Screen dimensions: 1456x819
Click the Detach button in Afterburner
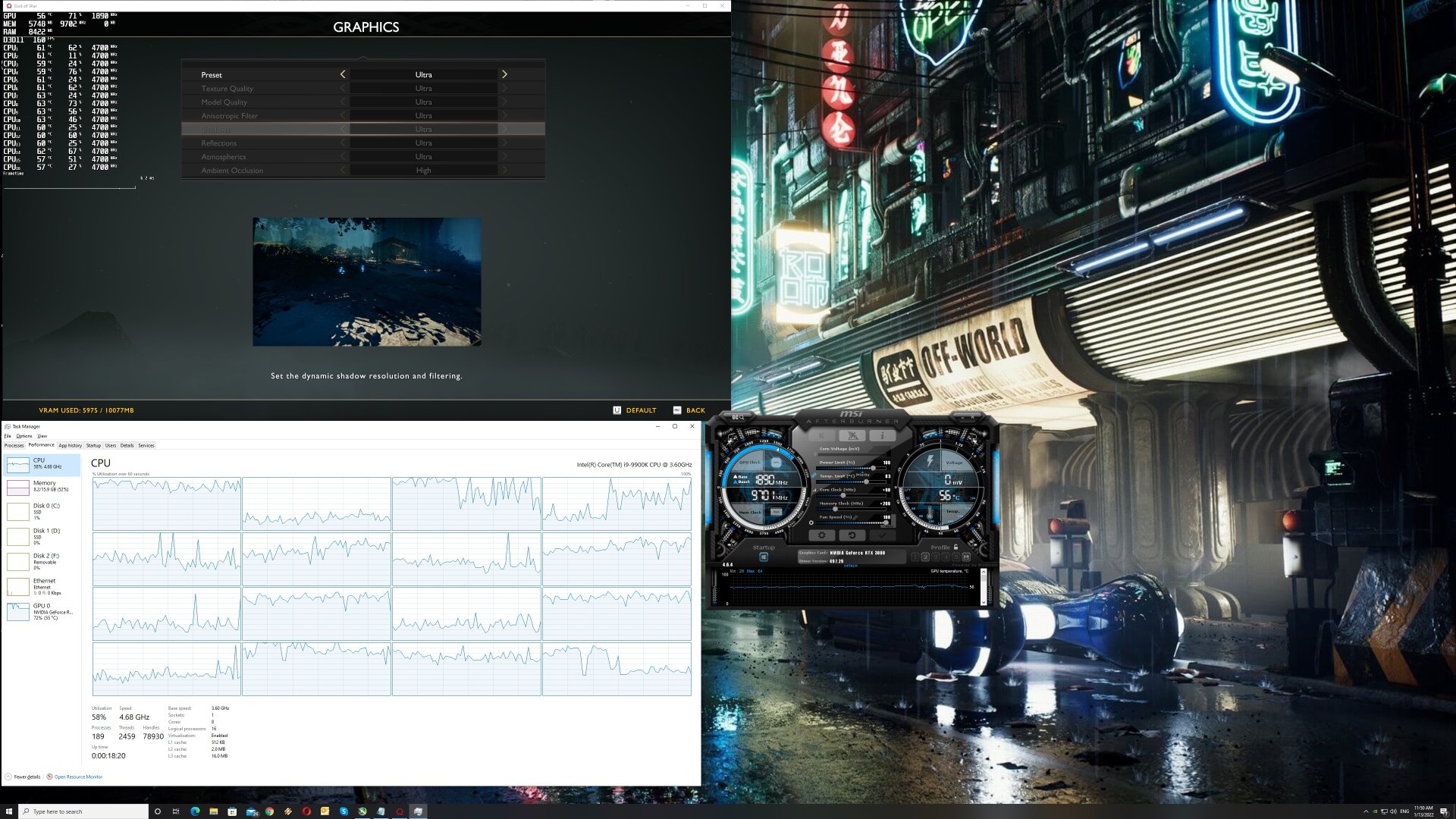click(851, 566)
